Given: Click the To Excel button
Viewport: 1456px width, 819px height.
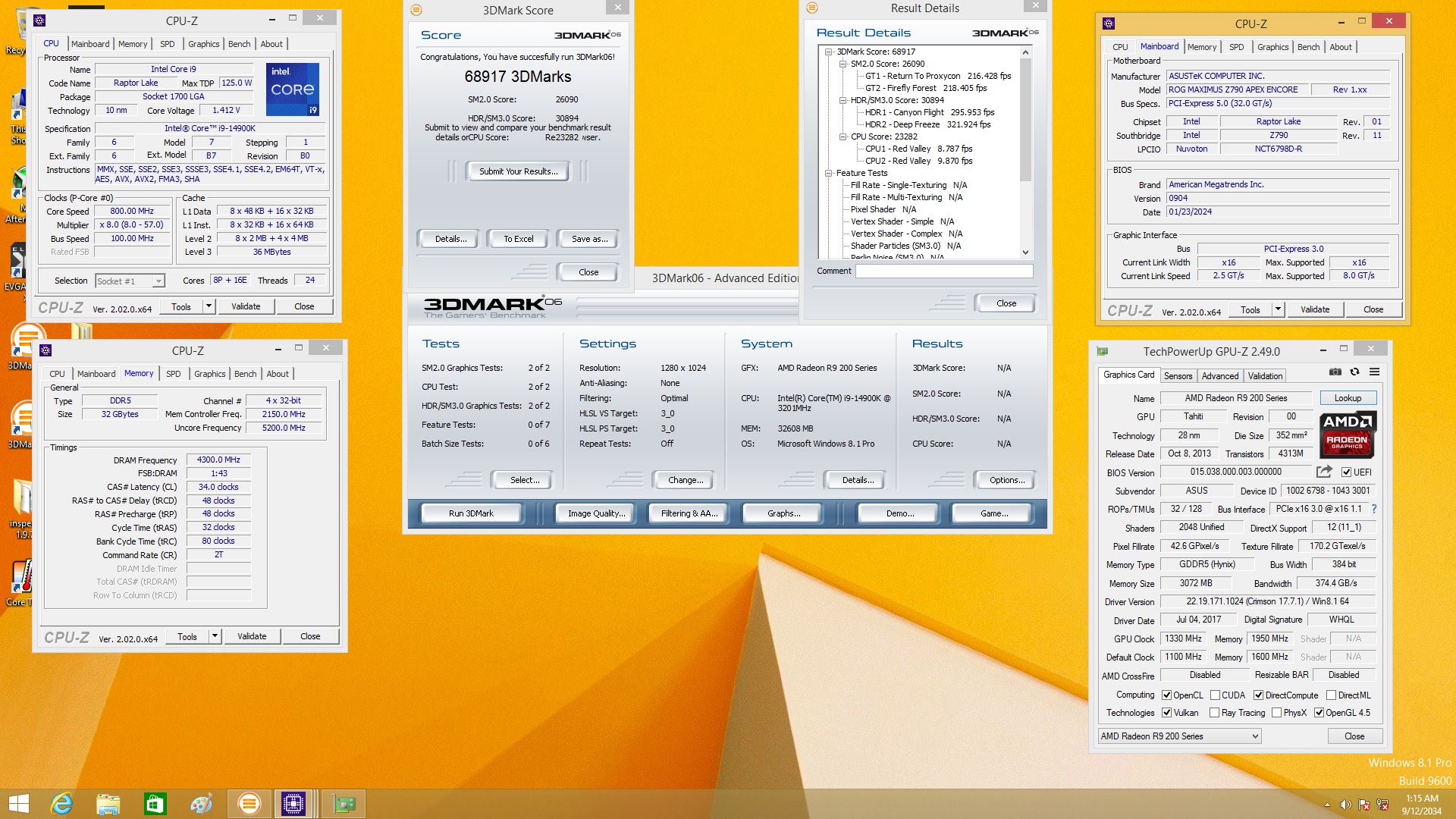Looking at the screenshot, I should pyautogui.click(x=519, y=239).
